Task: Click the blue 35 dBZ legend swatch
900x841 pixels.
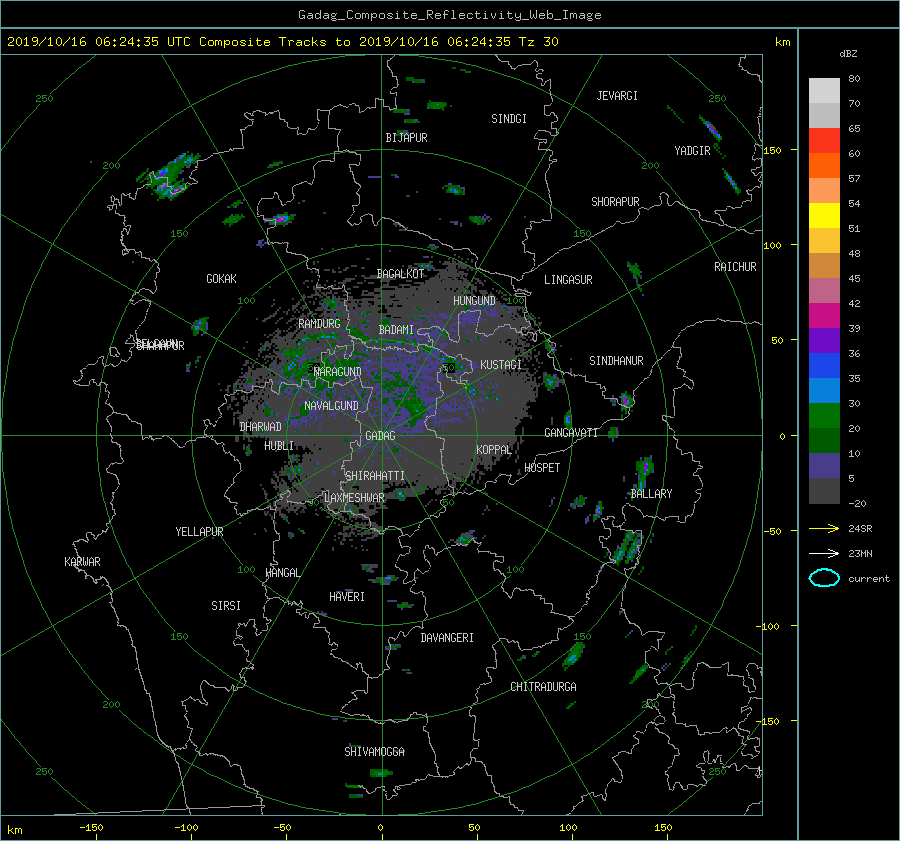Action: (x=824, y=366)
